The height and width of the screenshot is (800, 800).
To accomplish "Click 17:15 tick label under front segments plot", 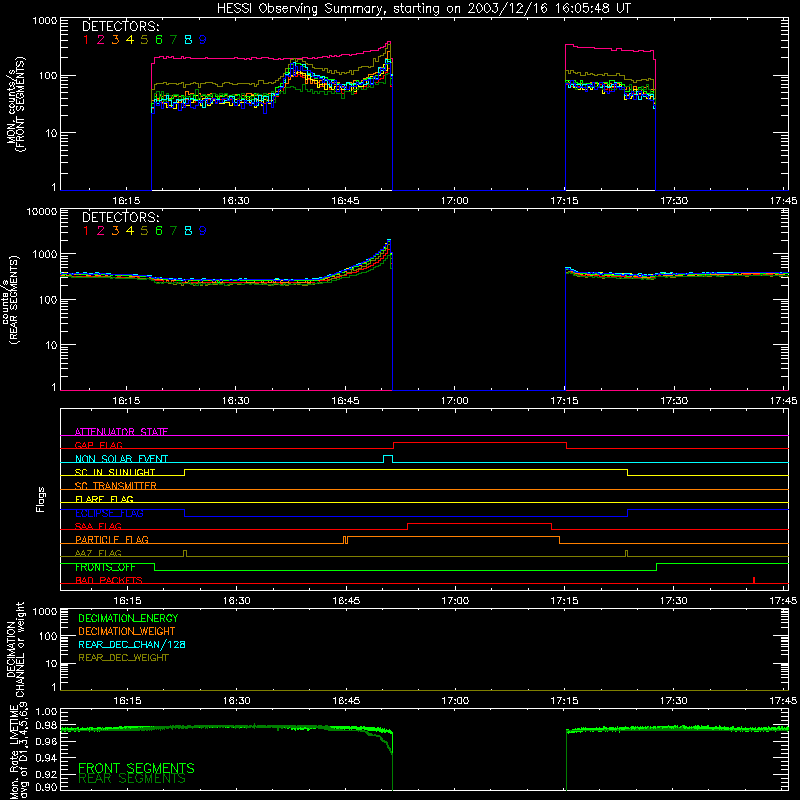I will [564, 201].
